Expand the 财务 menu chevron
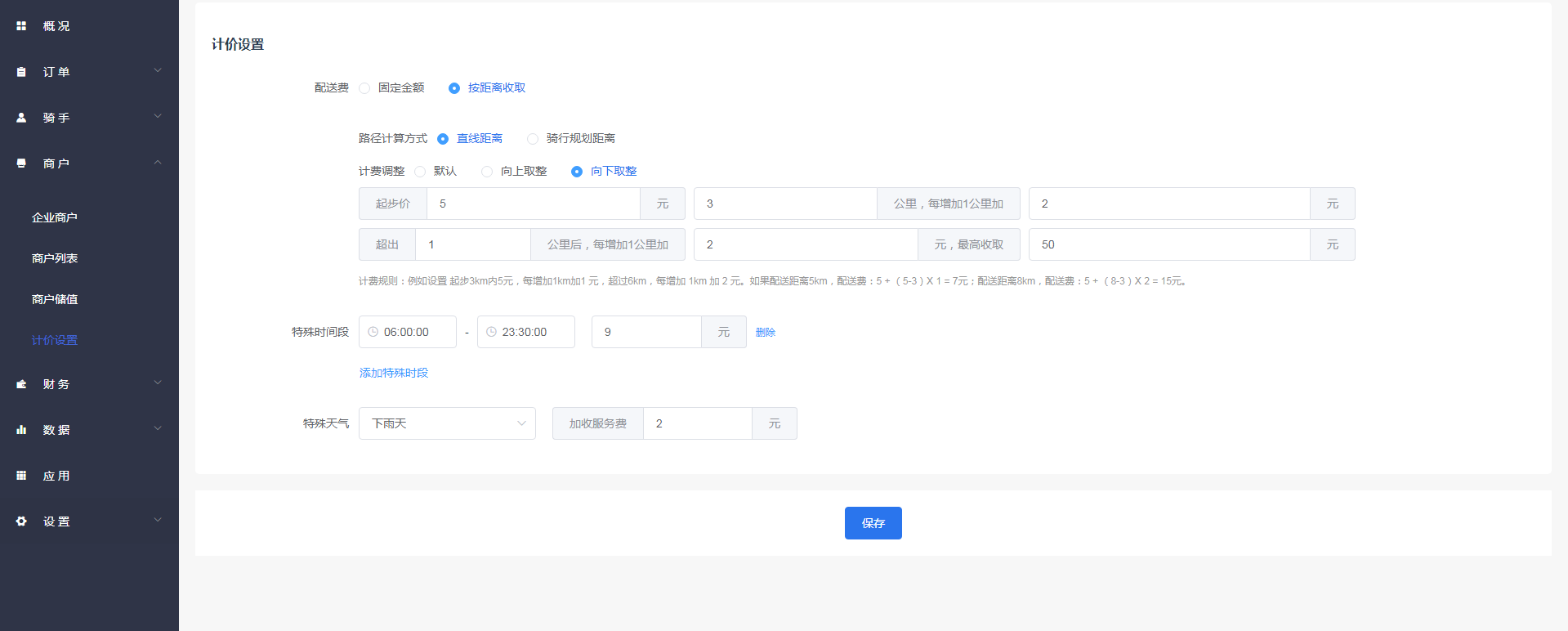 pyautogui.click(x=158, y=383)
